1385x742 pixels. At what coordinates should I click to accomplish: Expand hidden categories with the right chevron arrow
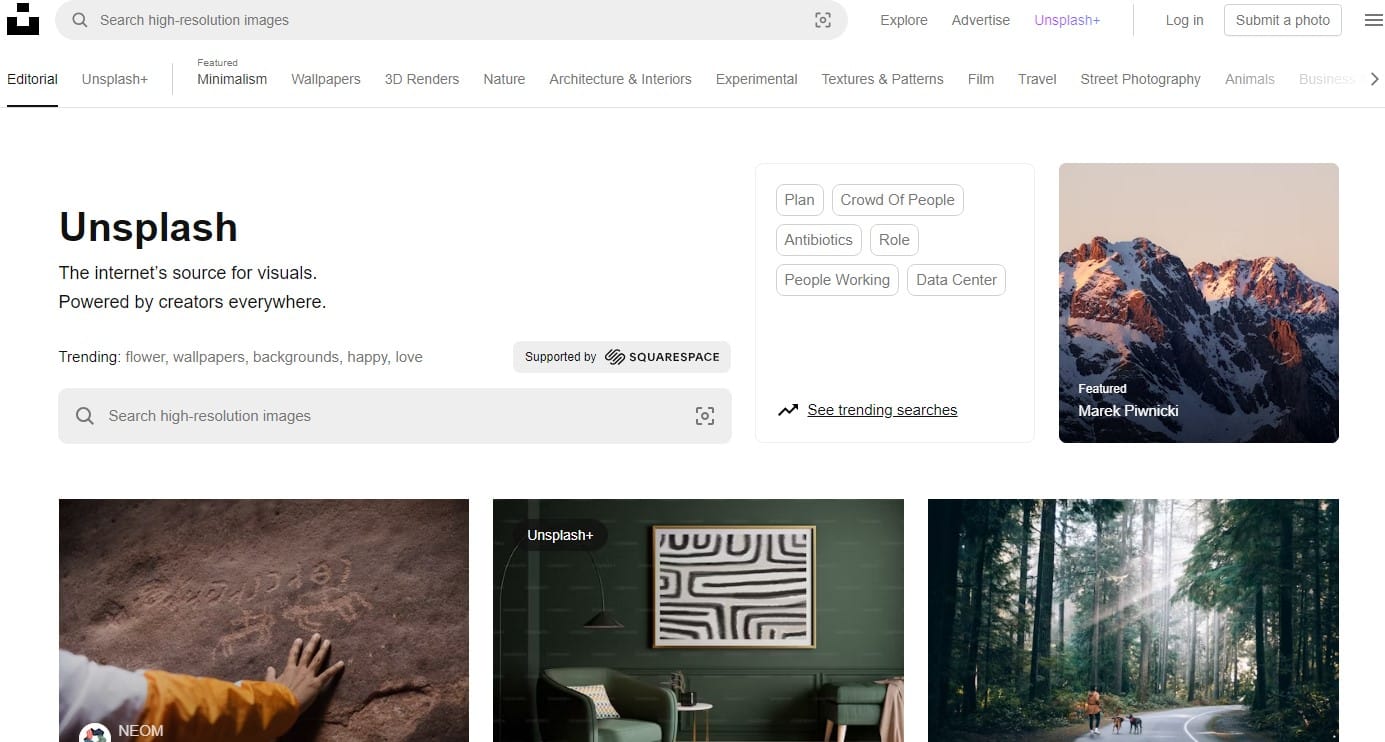(1375, 78)
